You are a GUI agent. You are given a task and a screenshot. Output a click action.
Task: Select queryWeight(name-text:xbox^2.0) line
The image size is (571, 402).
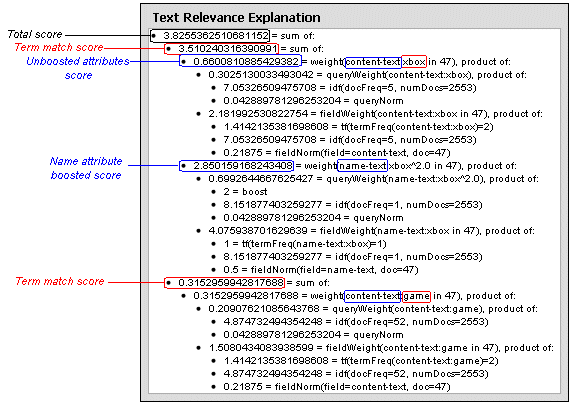click(x=373, y=179)
